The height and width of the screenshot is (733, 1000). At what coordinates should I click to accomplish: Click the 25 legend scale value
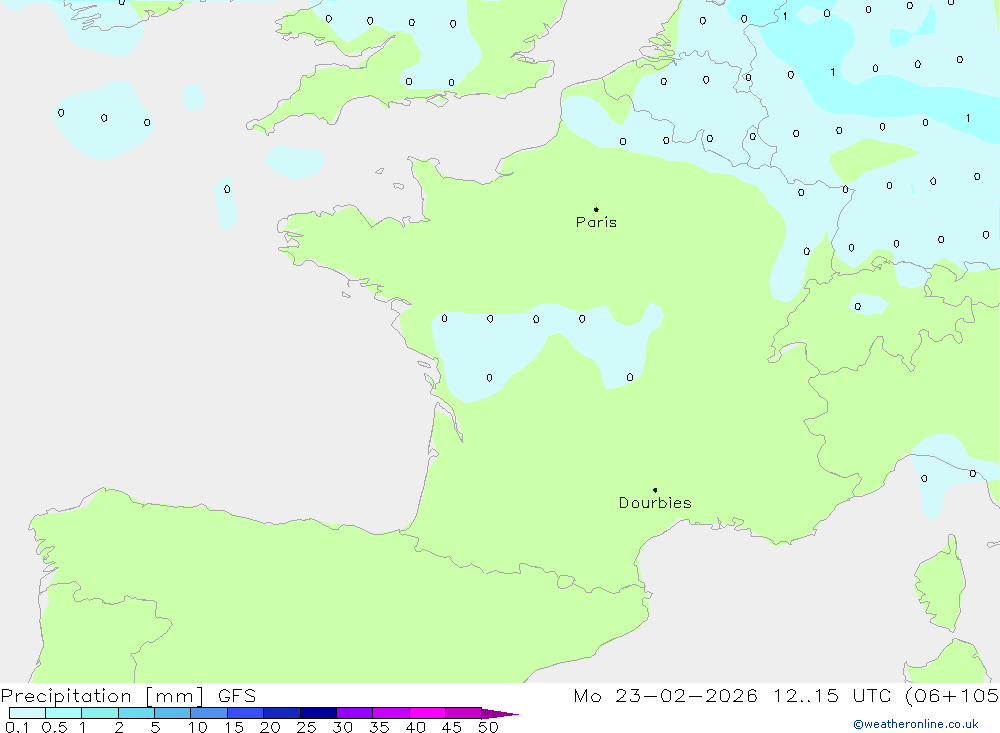point(306,727)
